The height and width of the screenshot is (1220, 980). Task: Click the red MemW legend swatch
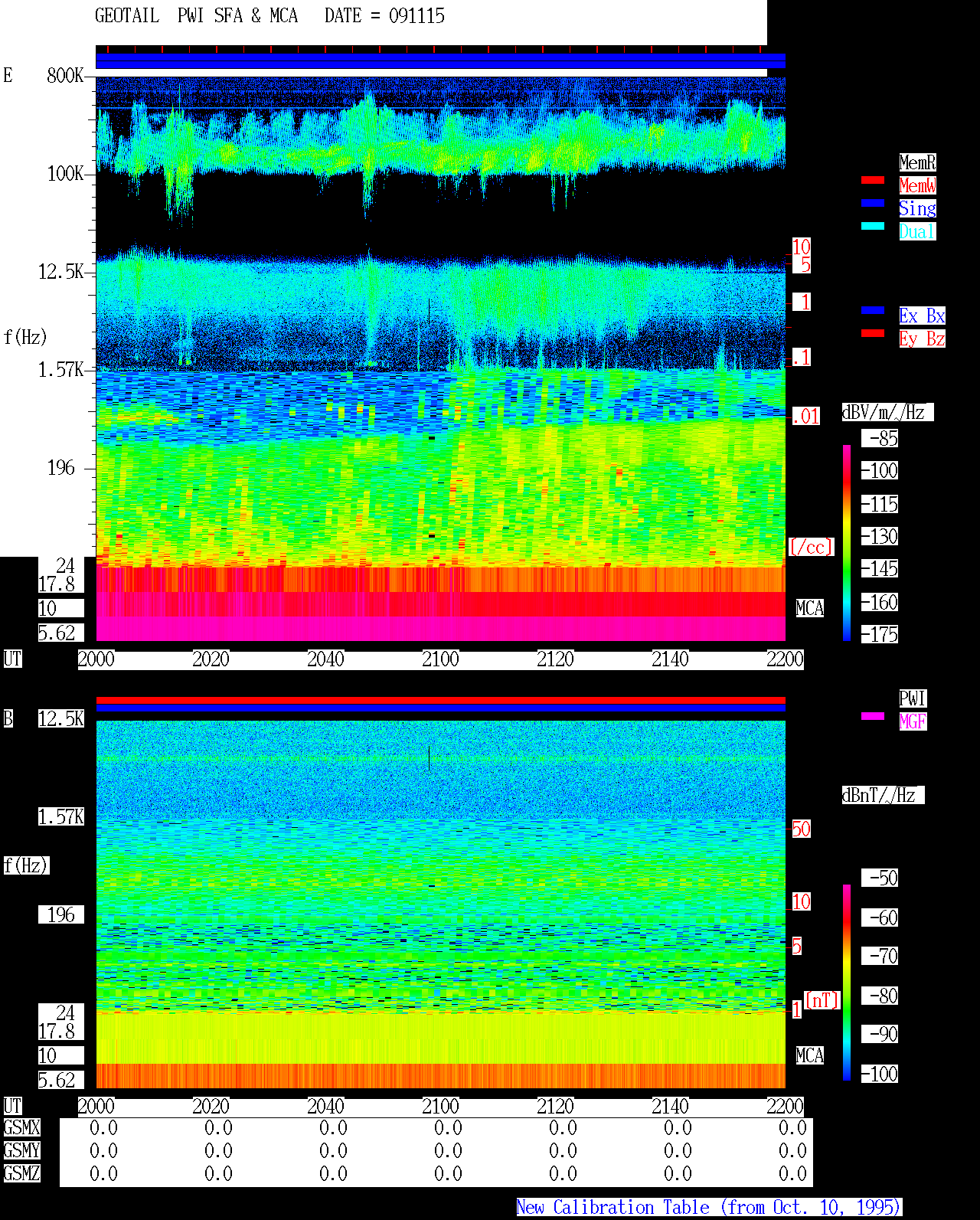tap(873, 181)
